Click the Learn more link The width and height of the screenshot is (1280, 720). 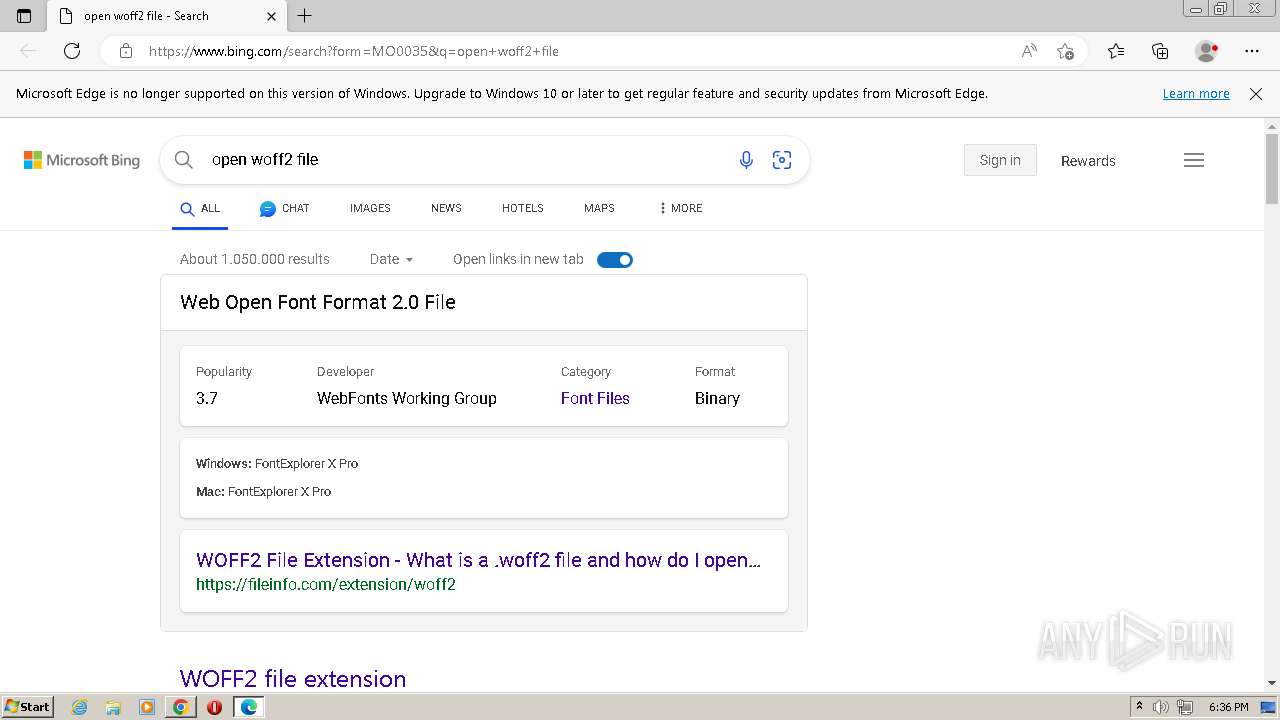(x=1196, y=94)
